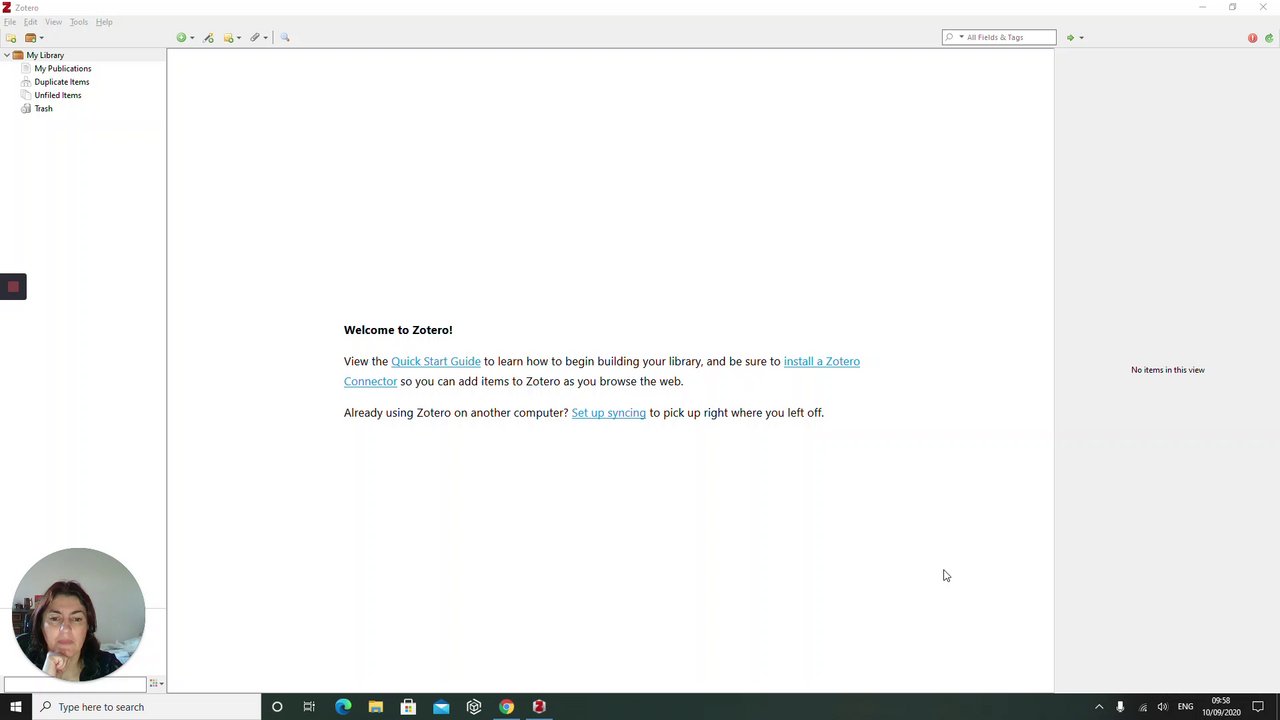
Task: Open the Add Attachment paperclip dropdown
Action: point(259,38)
